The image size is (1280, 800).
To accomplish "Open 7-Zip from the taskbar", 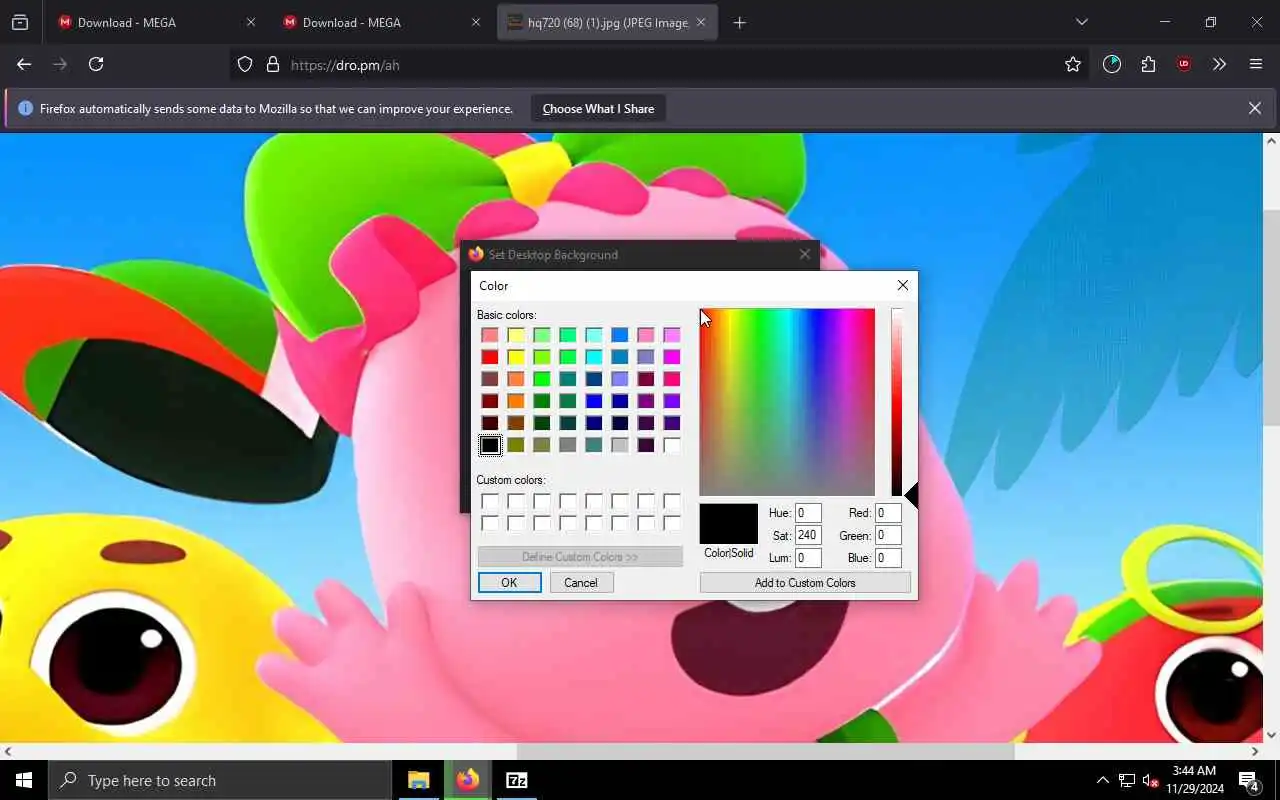I will 516,780.
